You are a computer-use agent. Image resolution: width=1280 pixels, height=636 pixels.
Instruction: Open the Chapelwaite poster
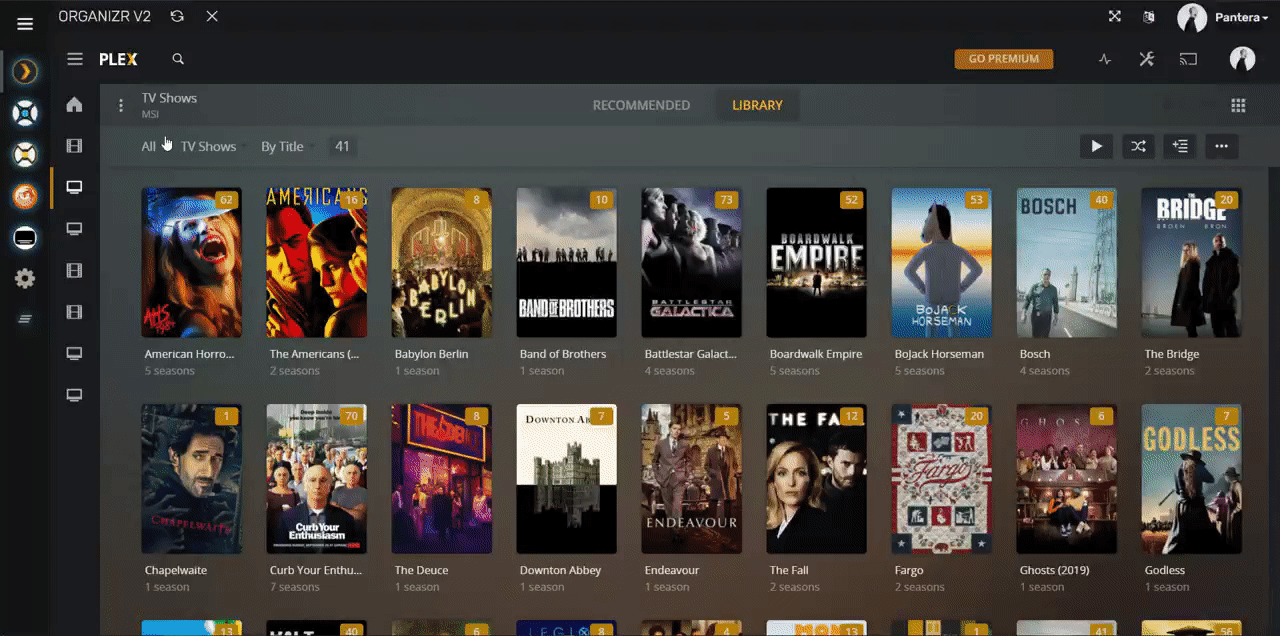pyautogui.click(x=191, y=479)
